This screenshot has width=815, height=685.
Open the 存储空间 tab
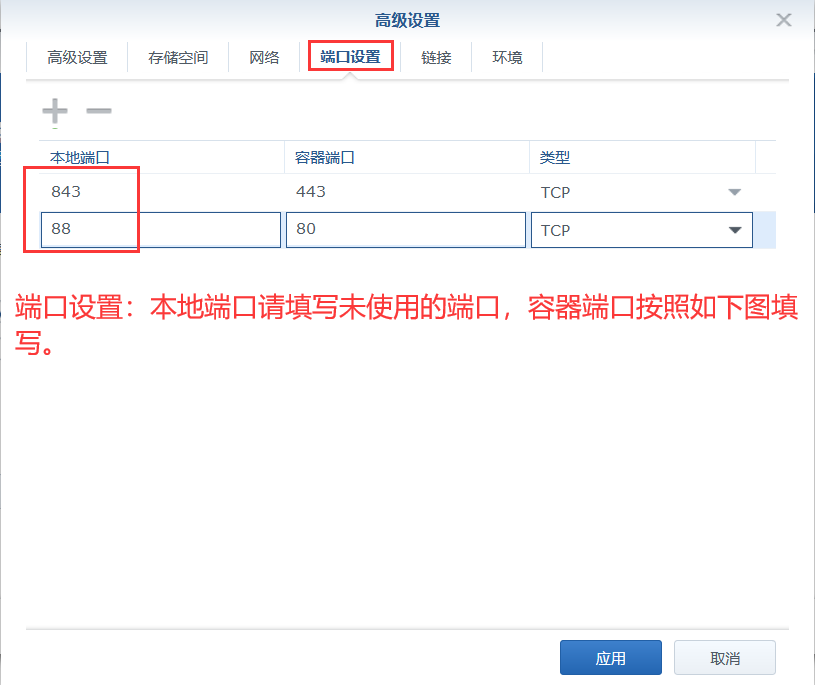(x=178, y=57)
